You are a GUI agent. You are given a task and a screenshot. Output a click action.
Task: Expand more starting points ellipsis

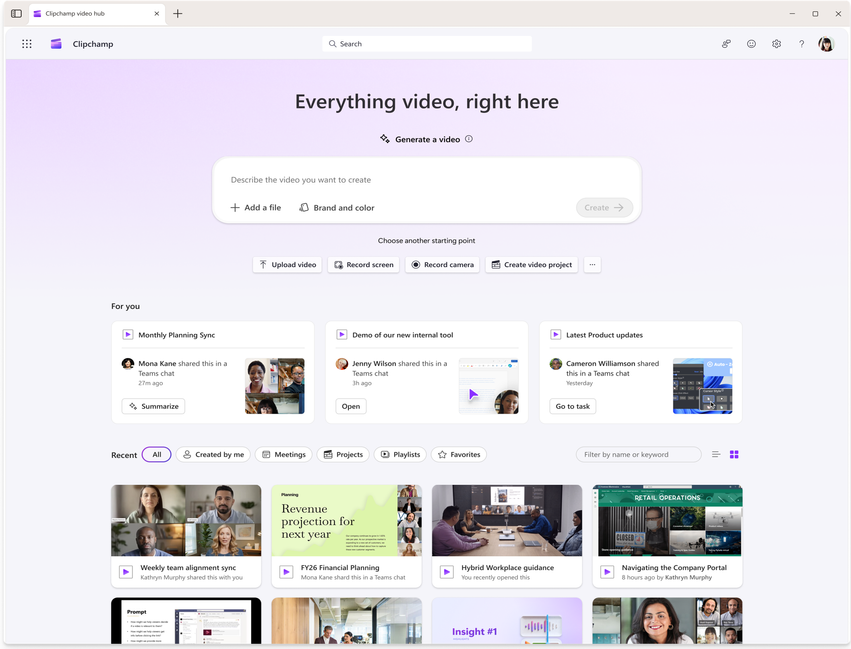[x=592, y=265]
